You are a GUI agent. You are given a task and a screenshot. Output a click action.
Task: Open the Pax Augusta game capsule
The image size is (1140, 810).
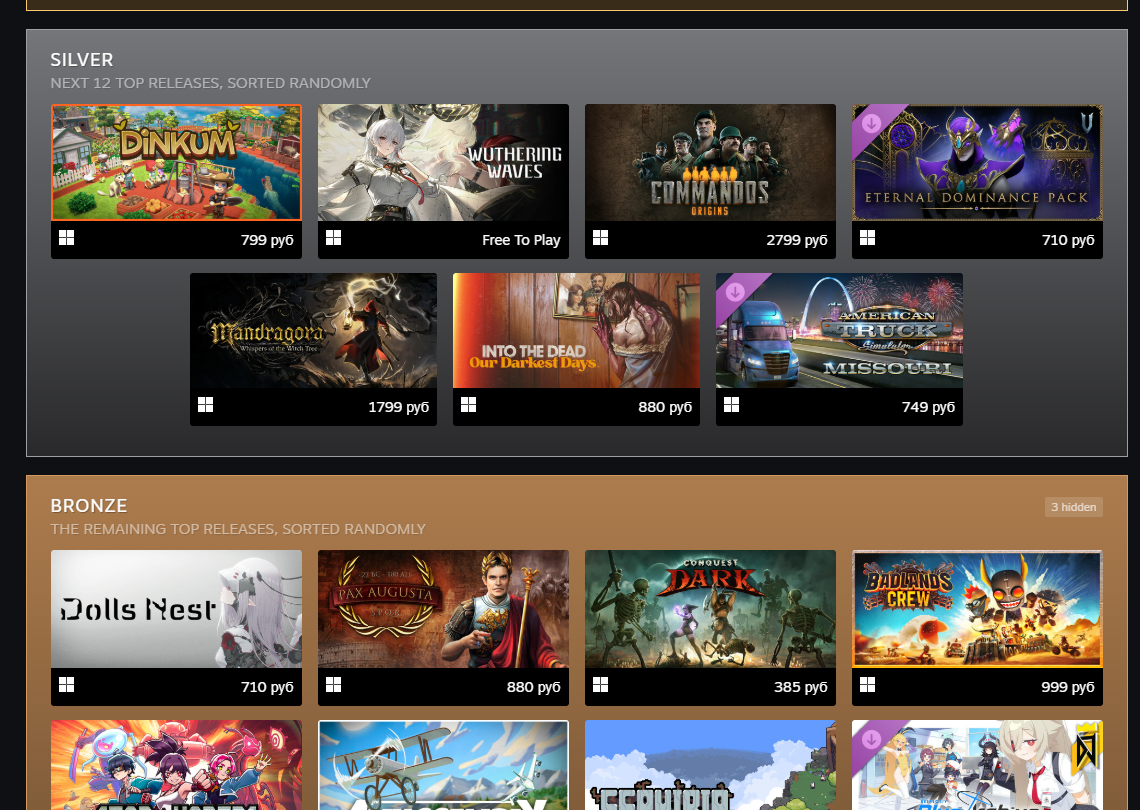443,609
